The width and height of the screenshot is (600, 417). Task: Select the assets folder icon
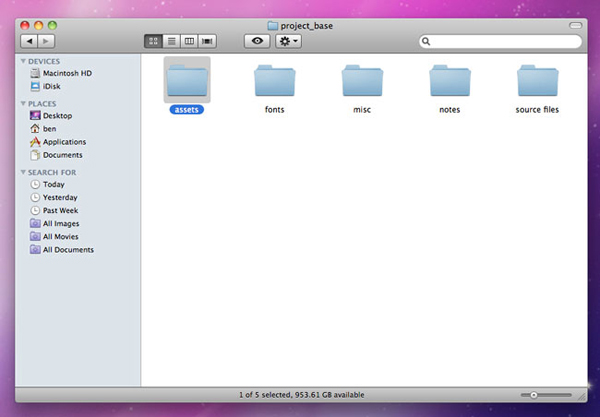tap(187, 80)
